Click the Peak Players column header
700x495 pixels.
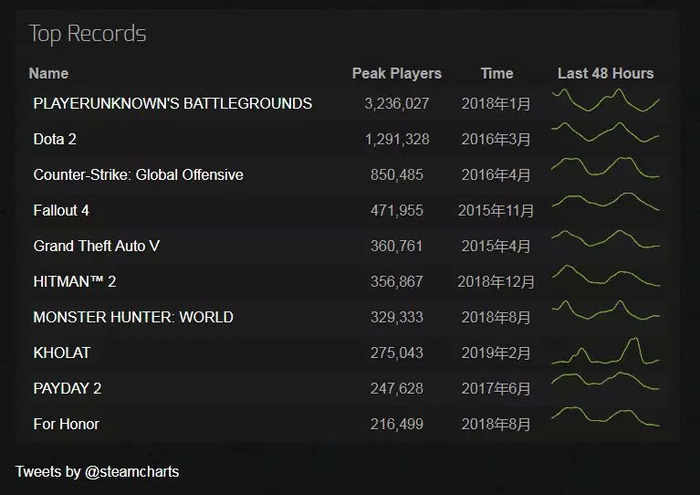(x=396, y=74)
